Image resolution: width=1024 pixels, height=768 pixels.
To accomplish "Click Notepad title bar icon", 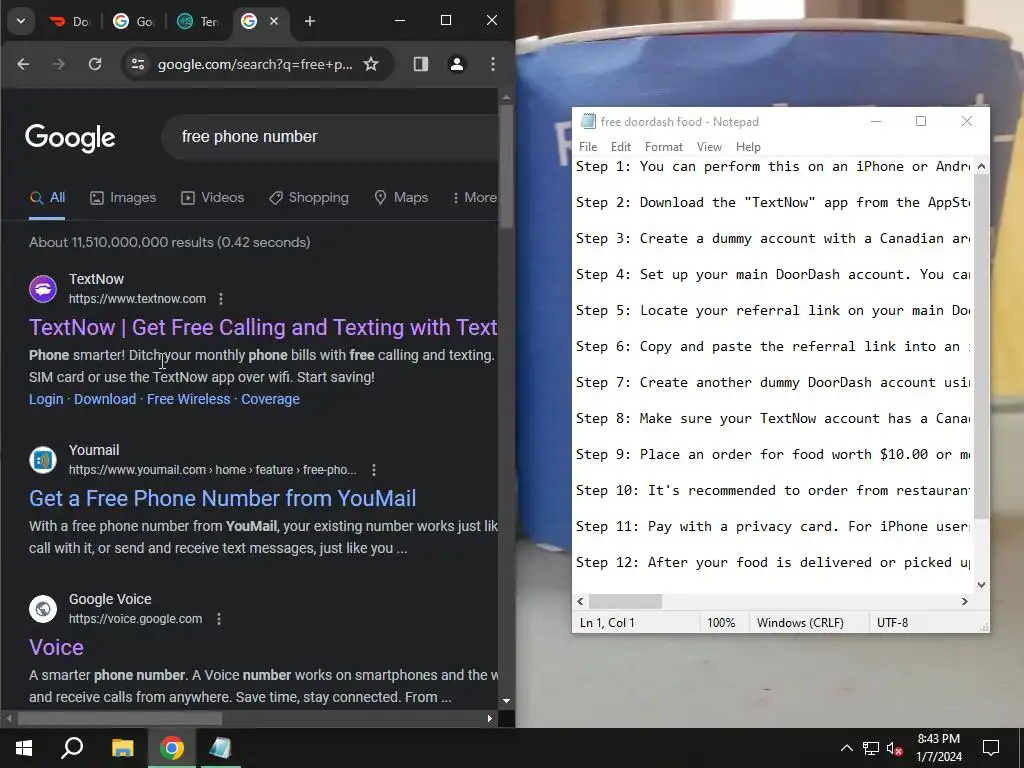I will pos(588,121).
